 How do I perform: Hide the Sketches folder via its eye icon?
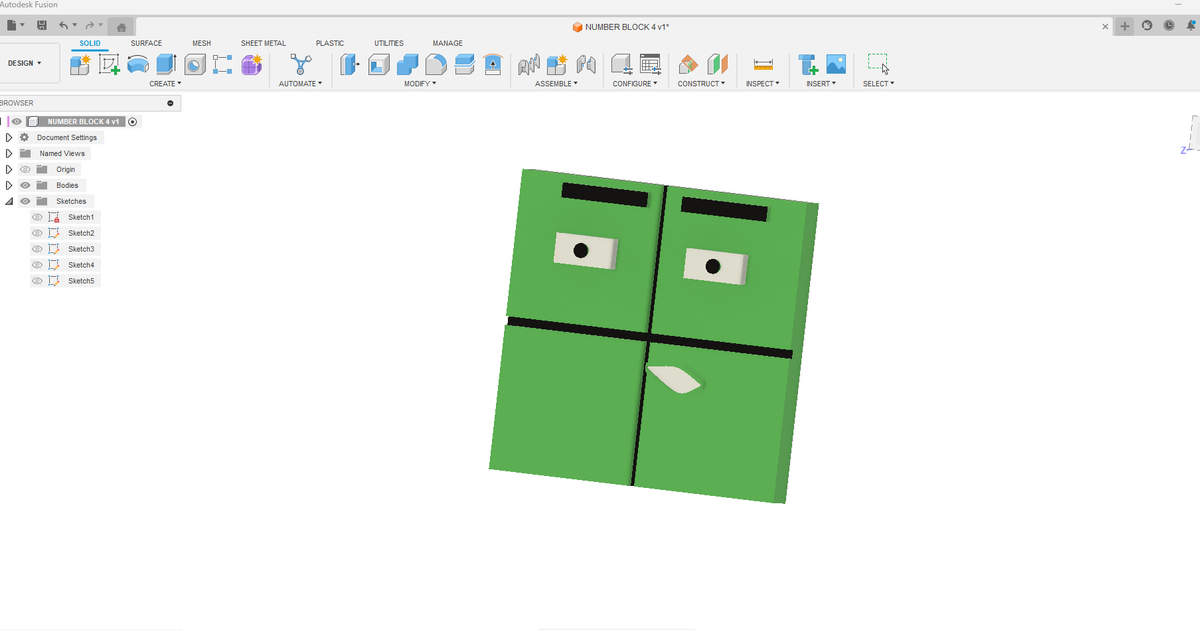[25, 201]
